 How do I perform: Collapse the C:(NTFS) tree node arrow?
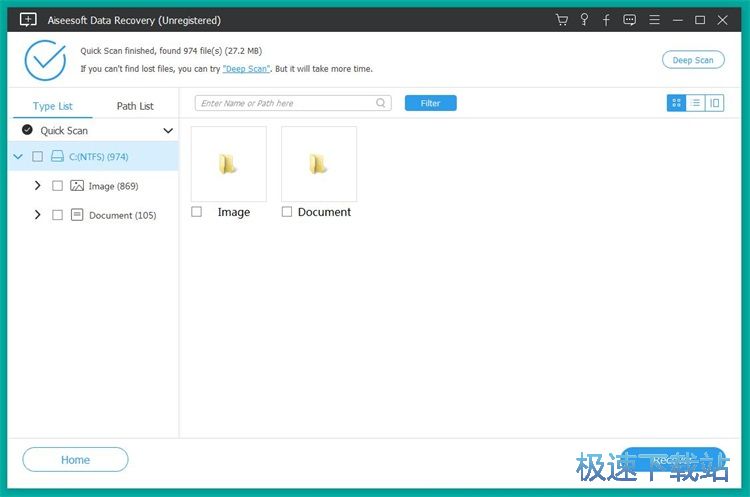(18, 156)
